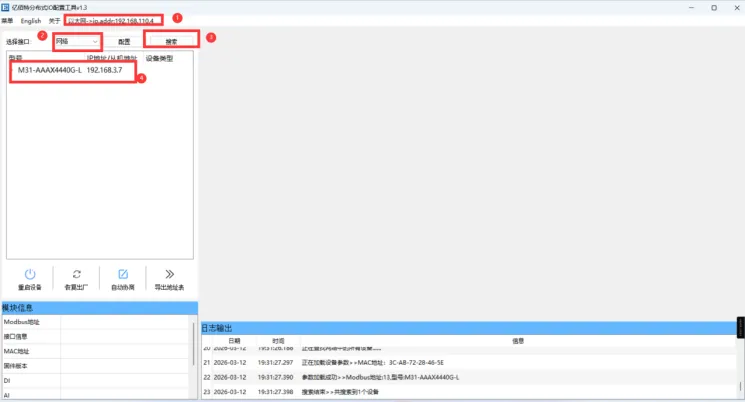The width and height of the screenshot is (745, 402).
Task: Click the blue edit icon for auto networking
Action: pos(123,274)
